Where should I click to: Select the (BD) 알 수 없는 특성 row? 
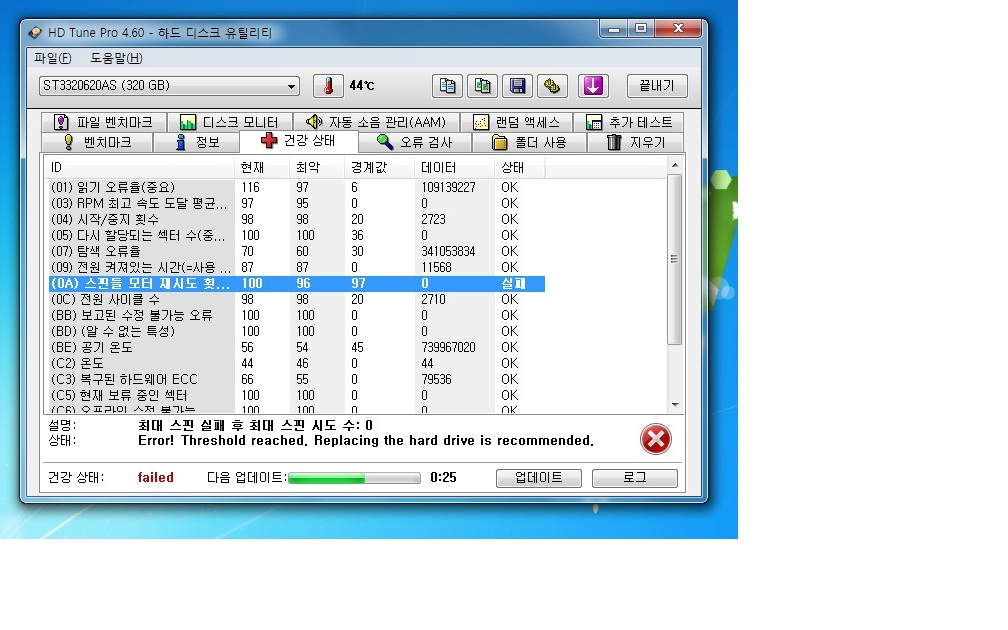tap(296, 332)
